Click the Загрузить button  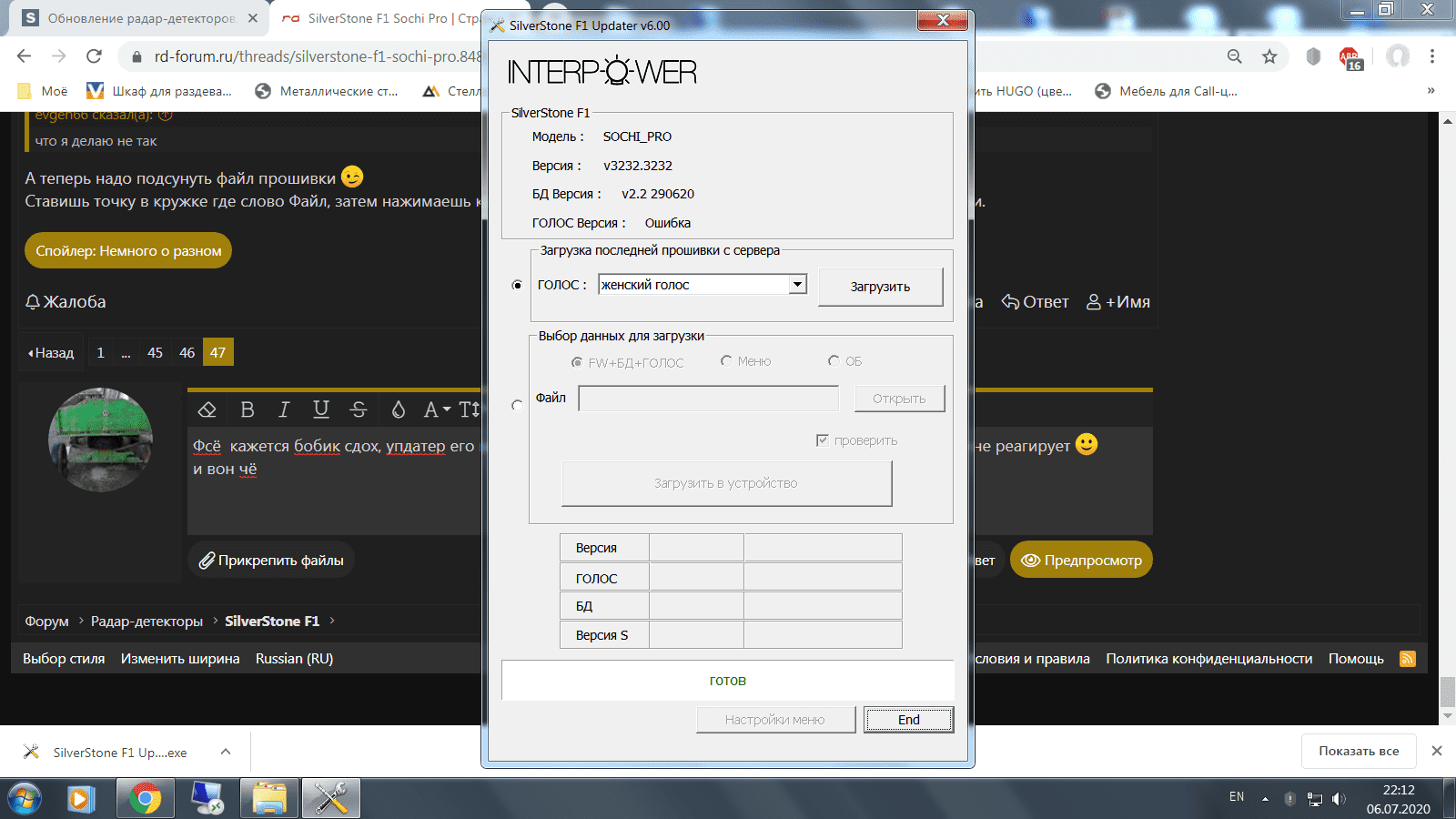(x=880, y=287)
